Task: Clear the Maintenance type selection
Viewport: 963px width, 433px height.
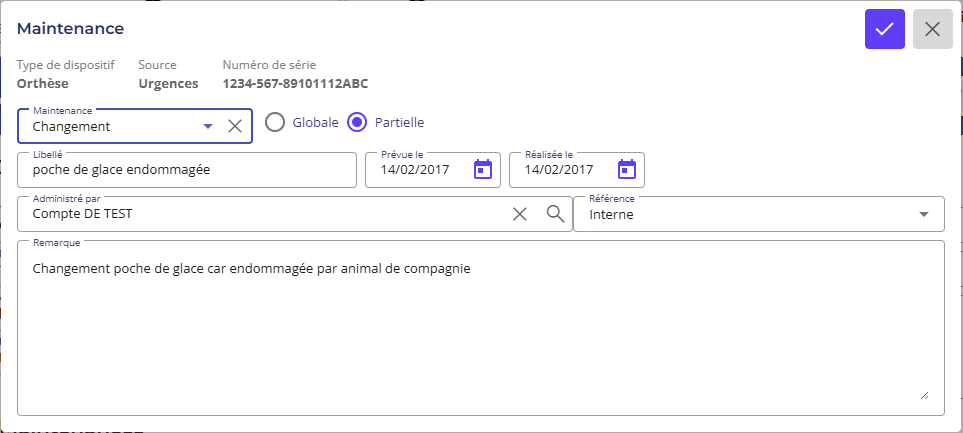Action: tap(235, 126)
